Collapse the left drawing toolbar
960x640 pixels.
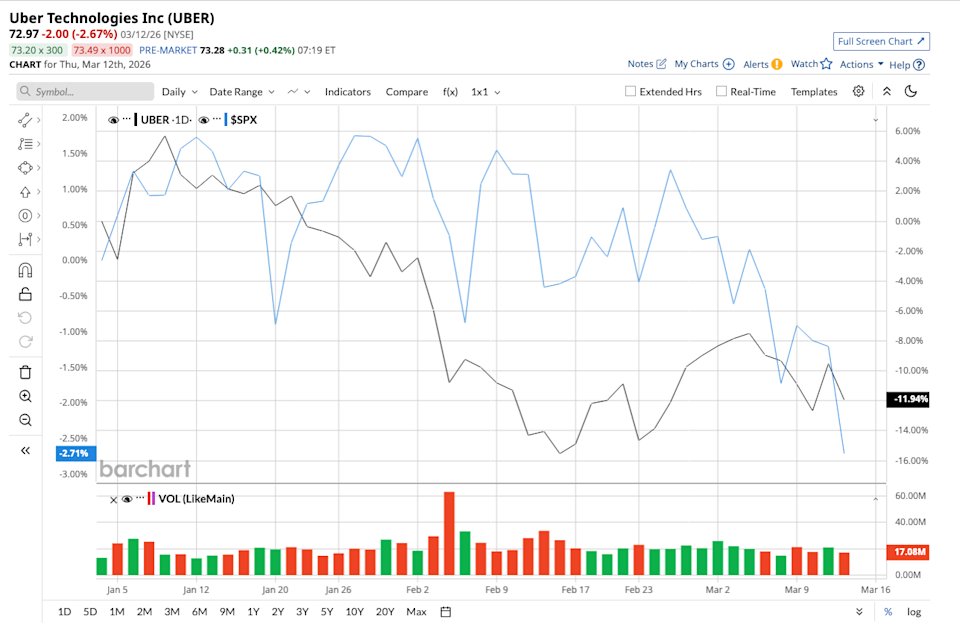pos(25,451)
